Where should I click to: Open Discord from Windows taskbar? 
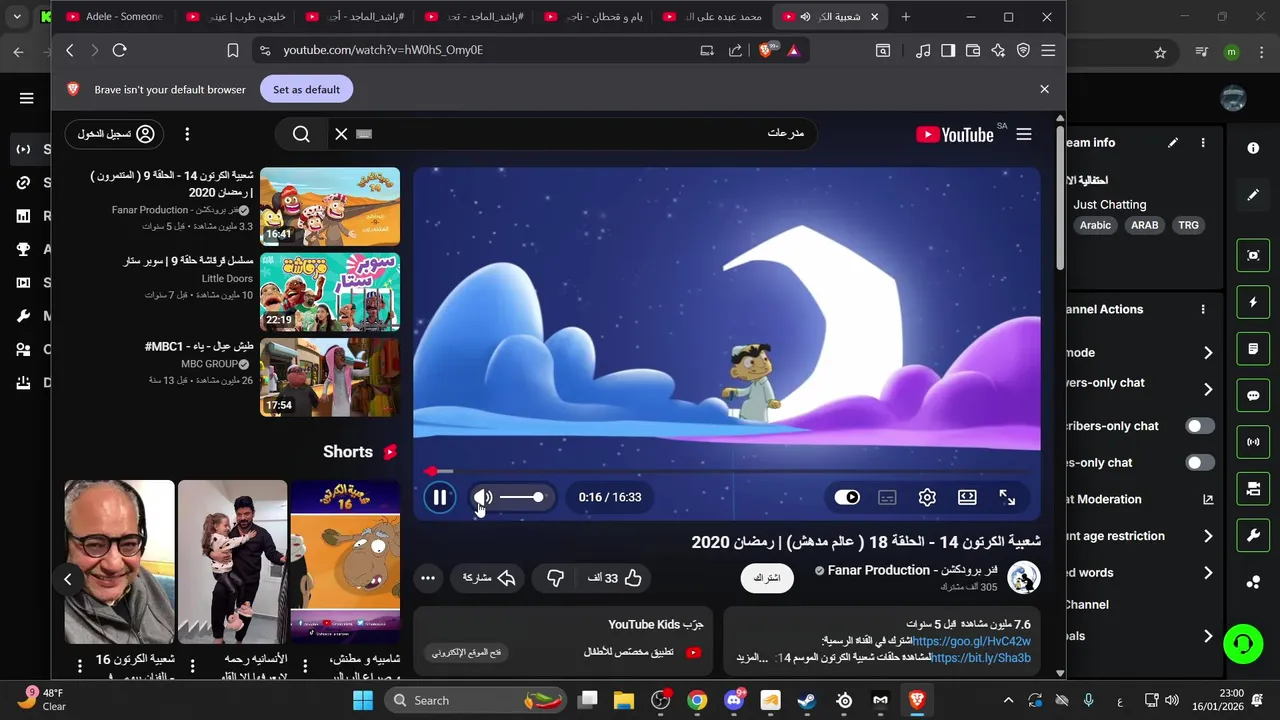tap(734, 701)
